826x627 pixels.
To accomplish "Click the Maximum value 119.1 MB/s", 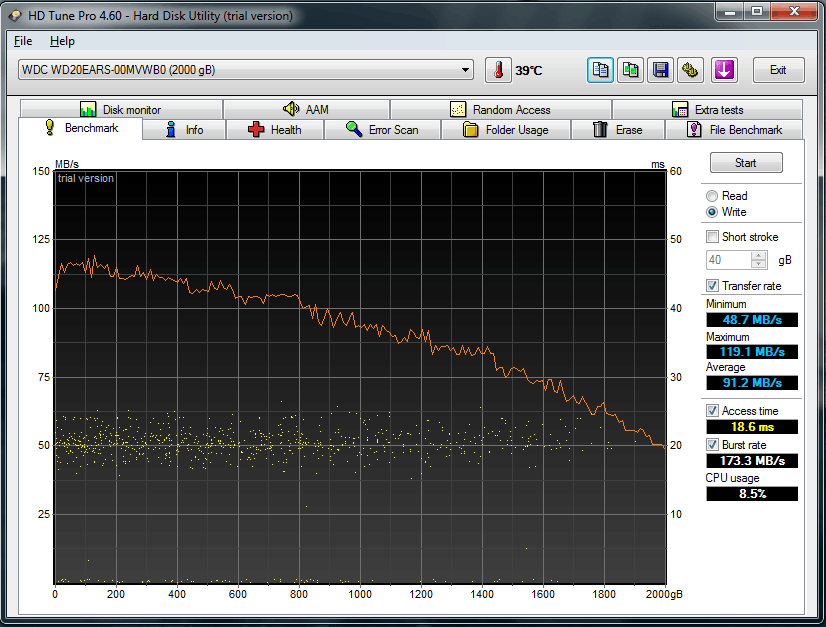I will click(x=752, y=351).
